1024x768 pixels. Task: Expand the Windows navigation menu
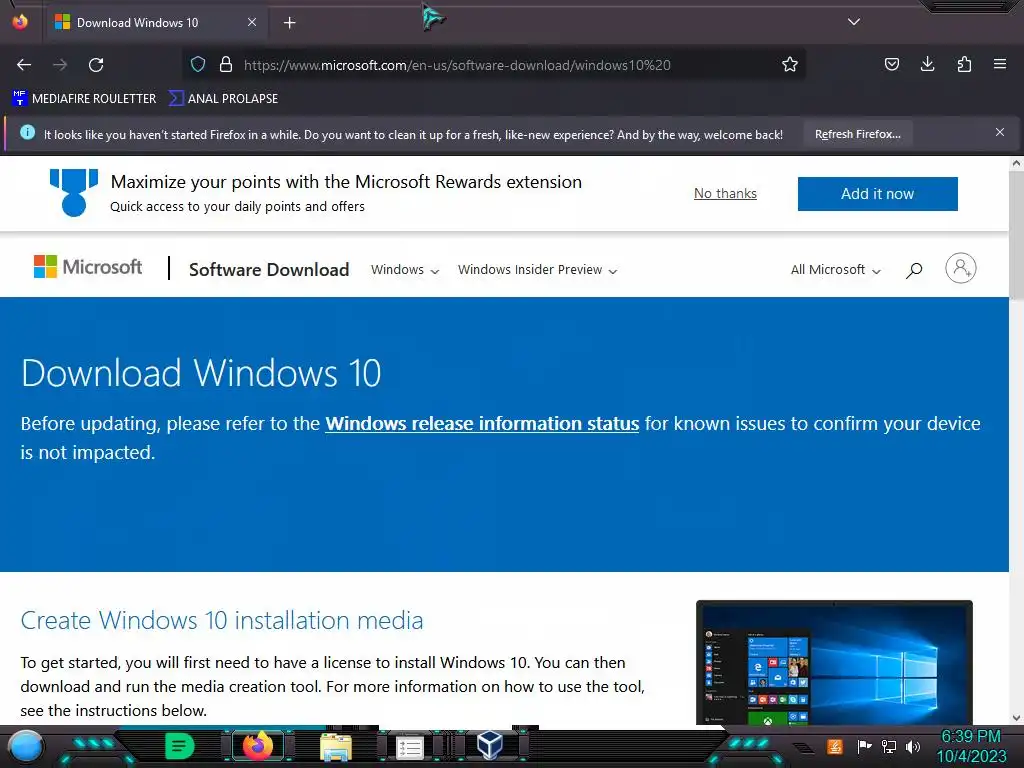(x=405, y=270)
